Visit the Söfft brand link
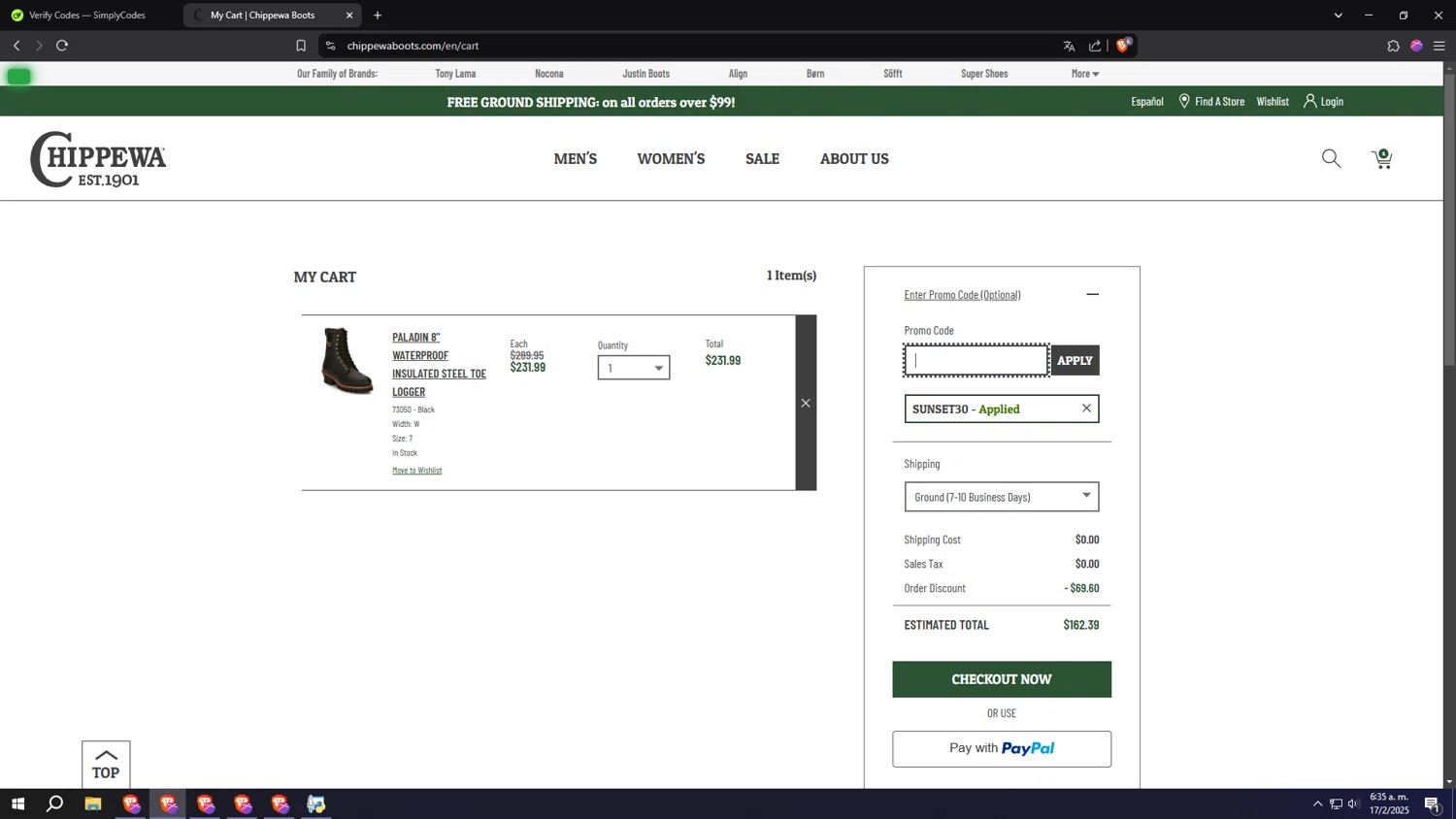Viewport: 1456px width, 819px height. click(x=893, y=74)
